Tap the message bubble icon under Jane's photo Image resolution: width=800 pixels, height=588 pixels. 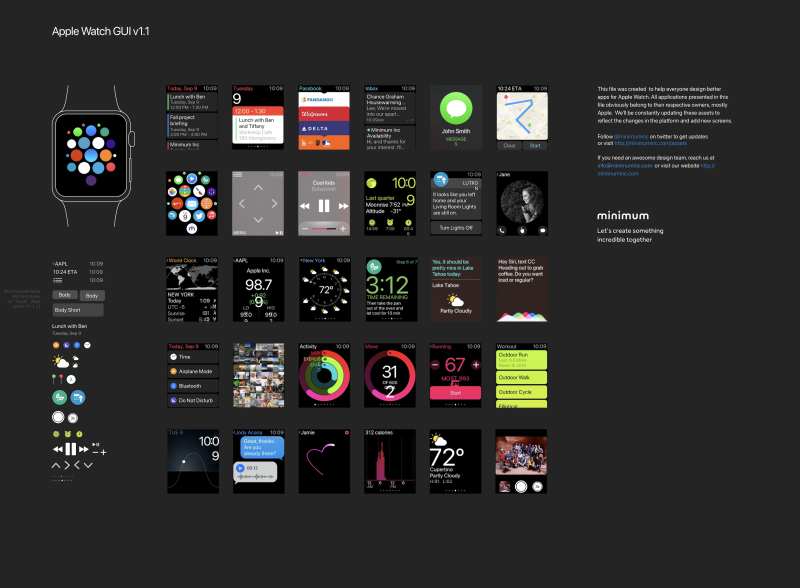pyautogui.click(x=542, y=230)
